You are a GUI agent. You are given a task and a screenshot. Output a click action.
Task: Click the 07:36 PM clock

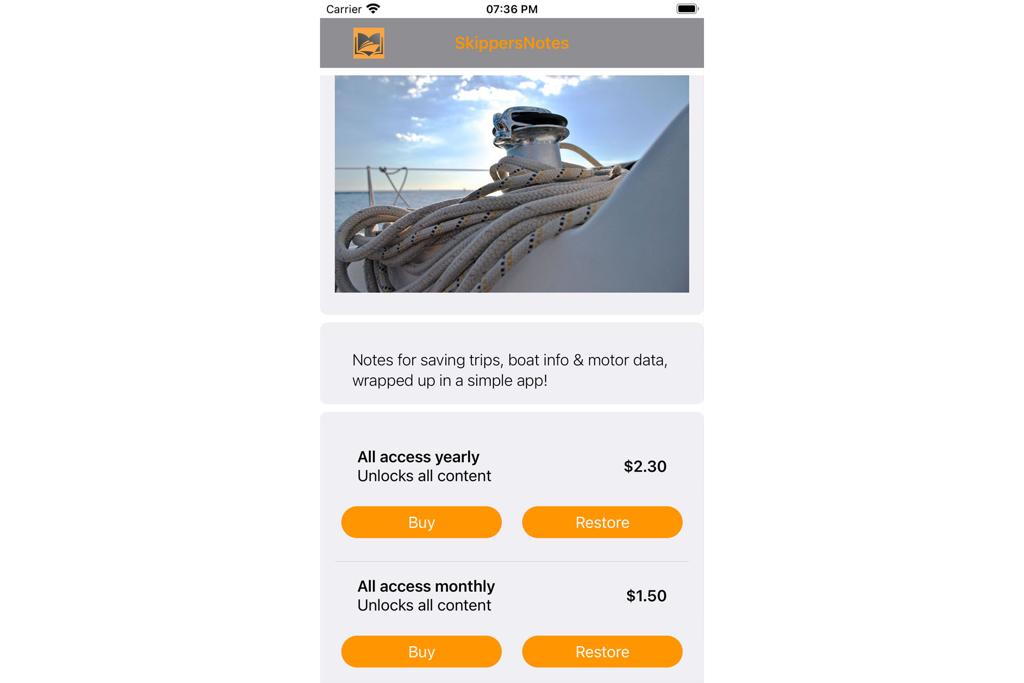coord(512,9)
